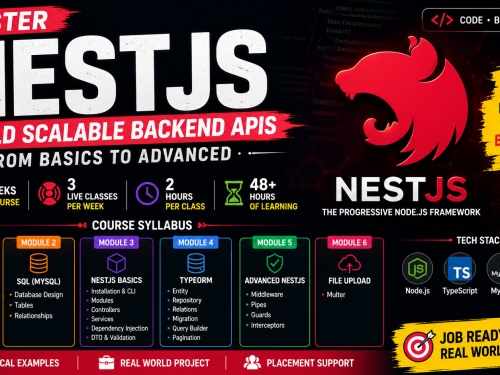Click the Pagination bullet
The height and width of the screenshot is (375, 500).
tap(184, 337)
